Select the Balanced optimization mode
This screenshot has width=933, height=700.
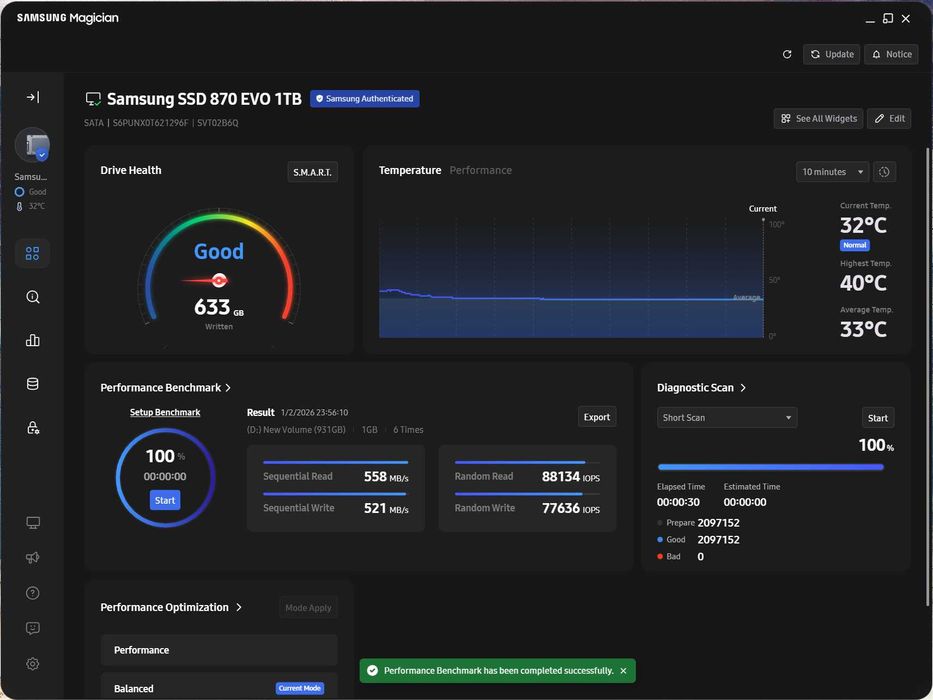219,688
